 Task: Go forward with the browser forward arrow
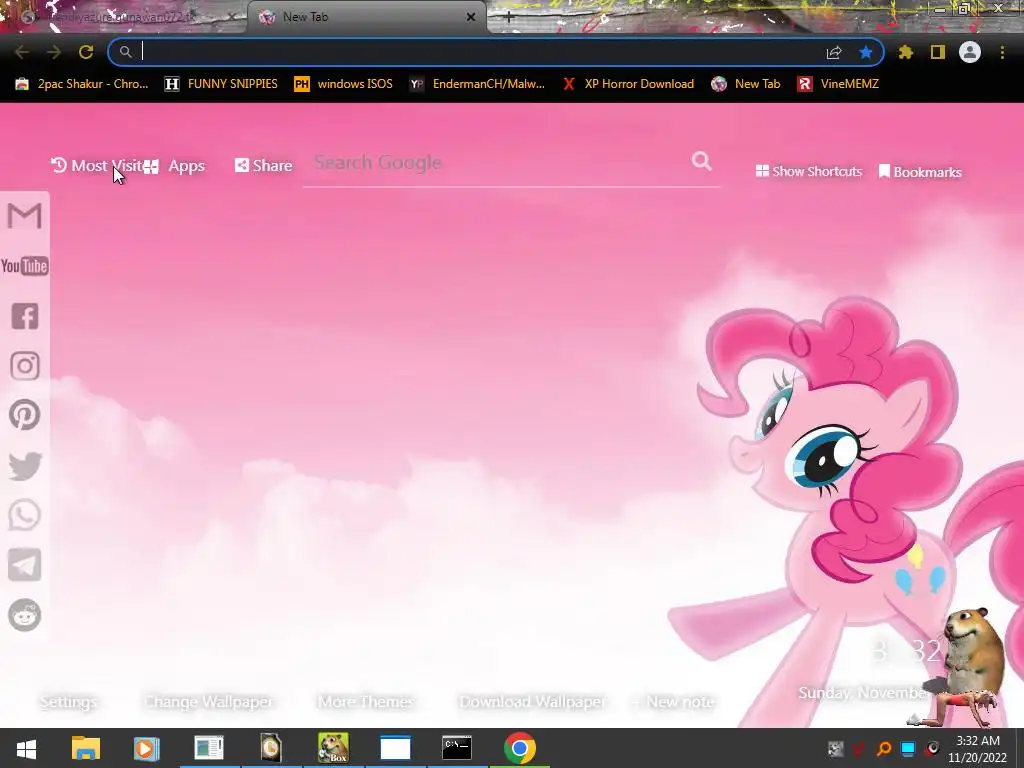click(x=54, y=52)
